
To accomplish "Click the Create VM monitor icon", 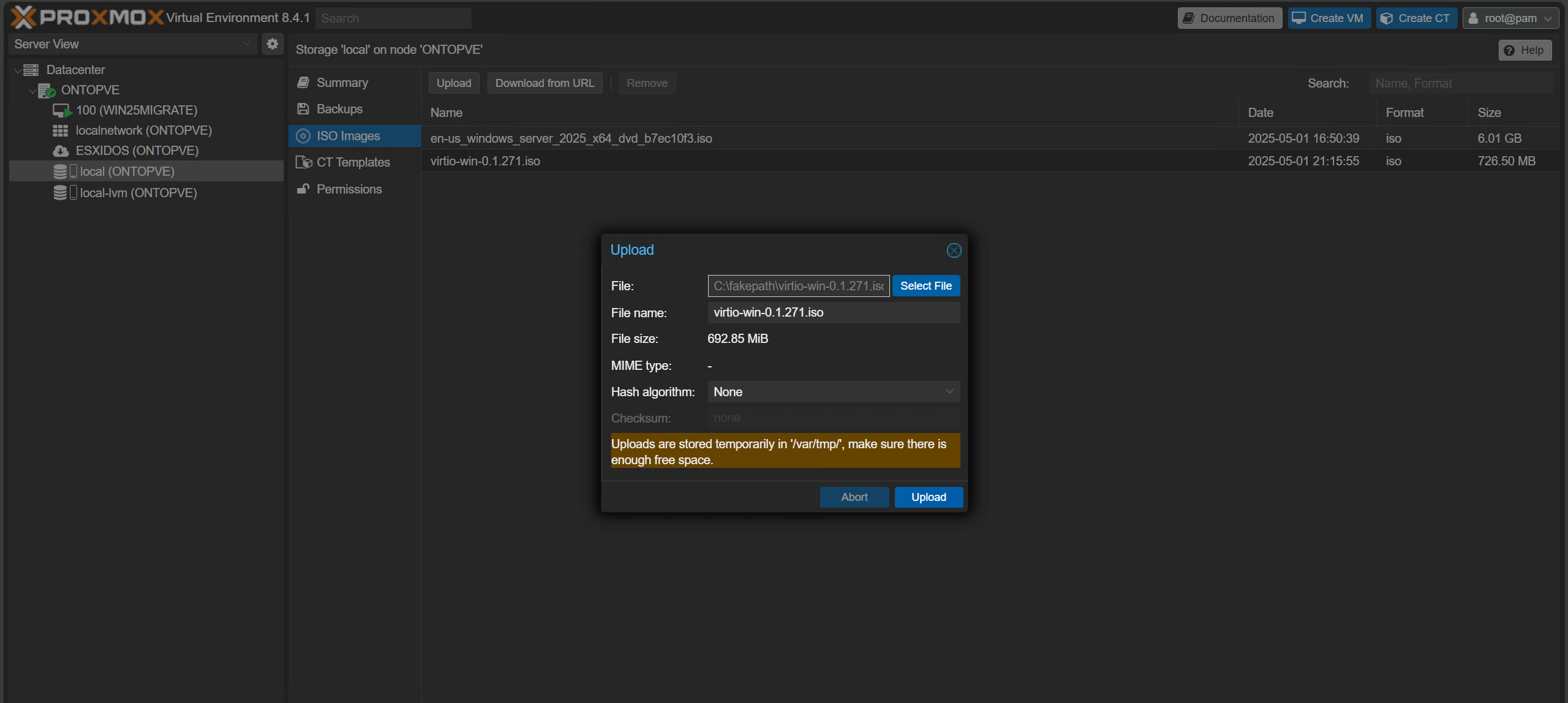I will [x=1299, y=18].
